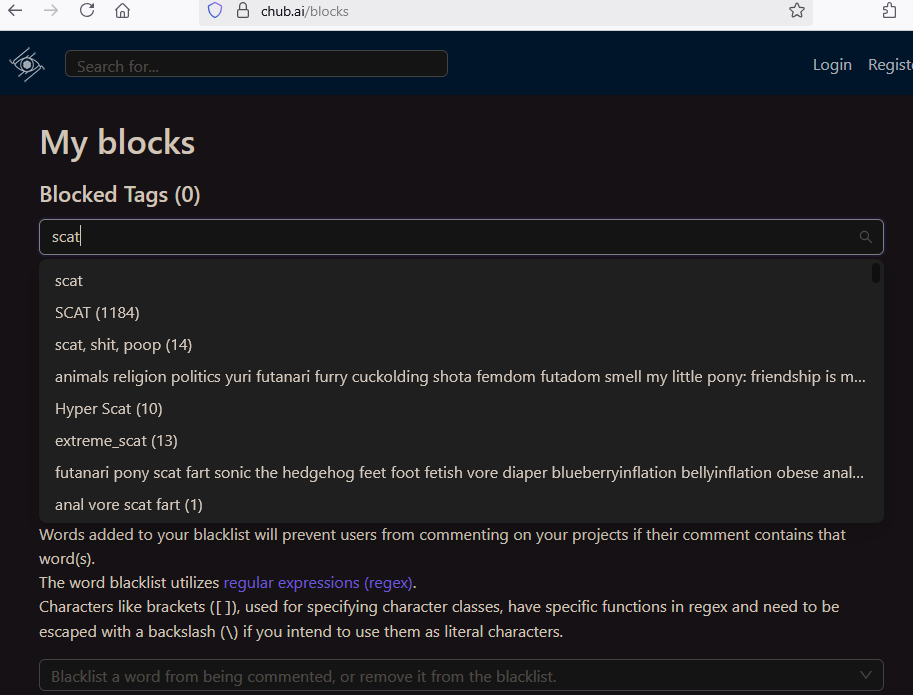
Task: Select the 'futanari pony scat fart sonic' suggestion
Action: pyautogui.click(x=461, y=473)
